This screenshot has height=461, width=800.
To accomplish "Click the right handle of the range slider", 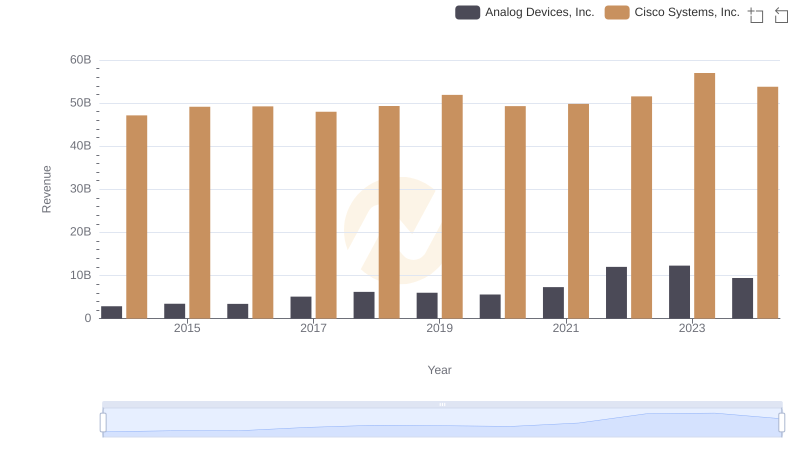I will (x=782, y=423).
